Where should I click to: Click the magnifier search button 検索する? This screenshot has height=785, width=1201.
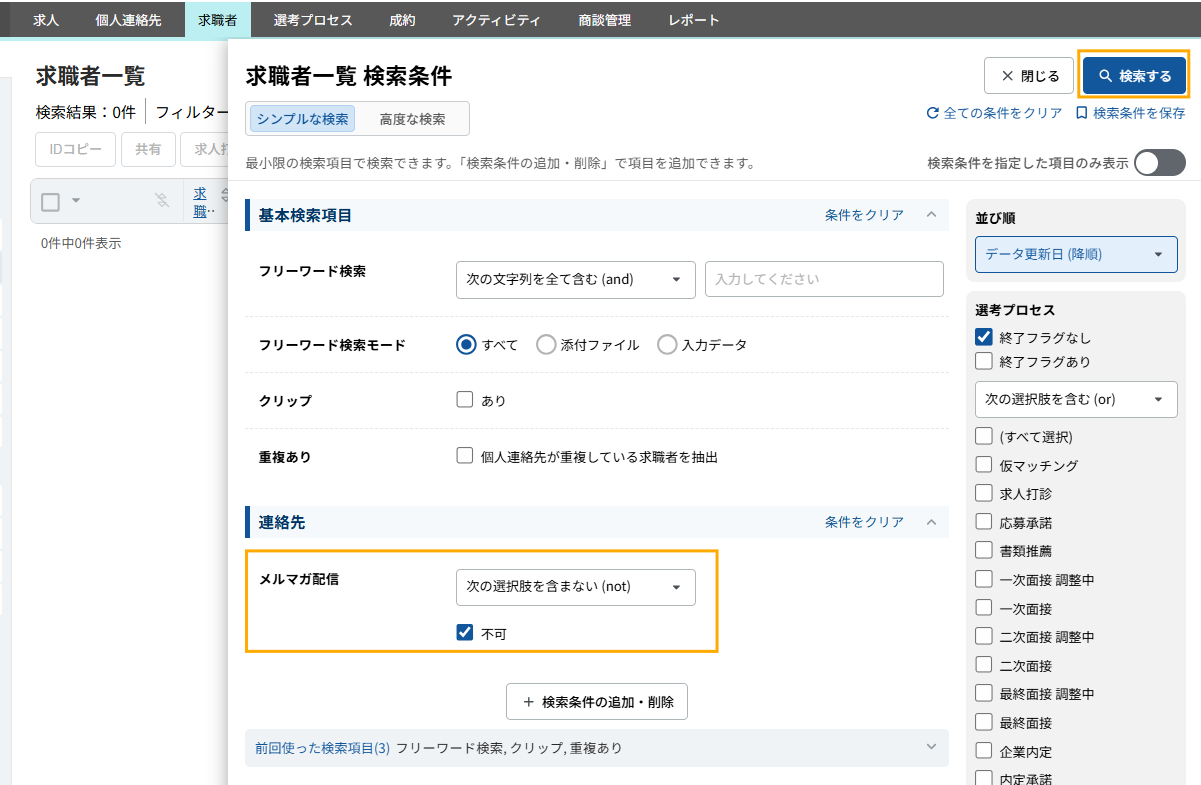point(1134,76)
